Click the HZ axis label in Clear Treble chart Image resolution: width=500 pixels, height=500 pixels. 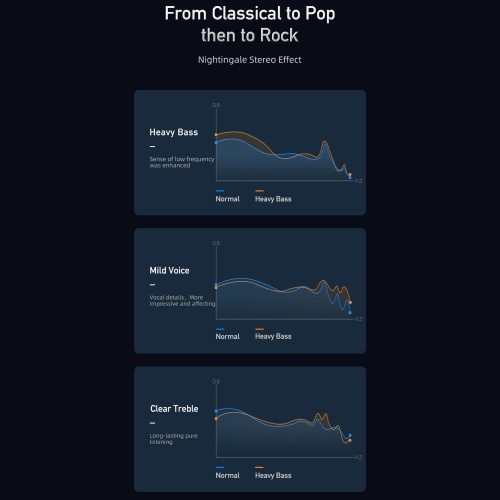click(x=358, y=457)
